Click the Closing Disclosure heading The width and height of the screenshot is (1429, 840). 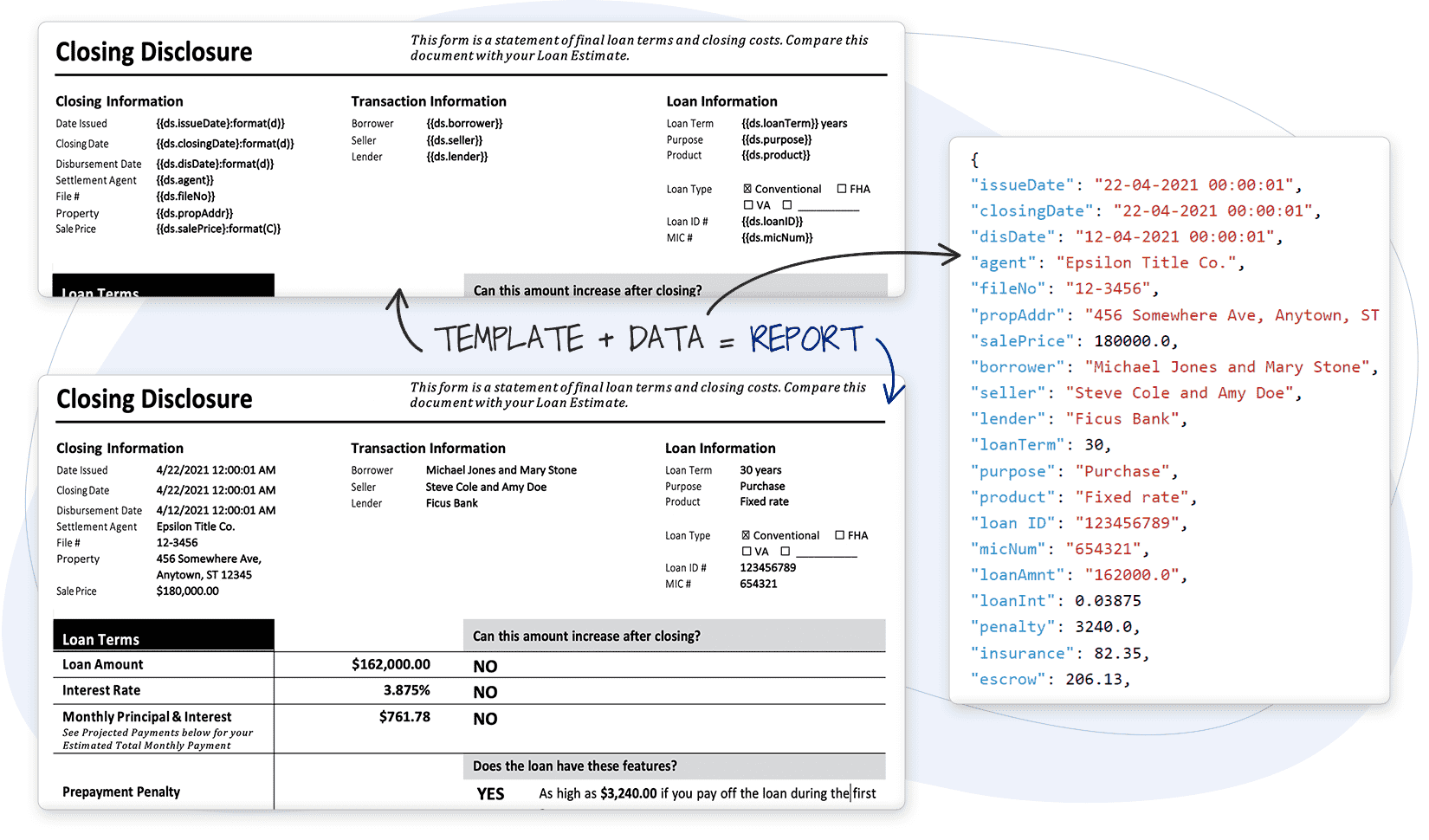pos(154,399)
